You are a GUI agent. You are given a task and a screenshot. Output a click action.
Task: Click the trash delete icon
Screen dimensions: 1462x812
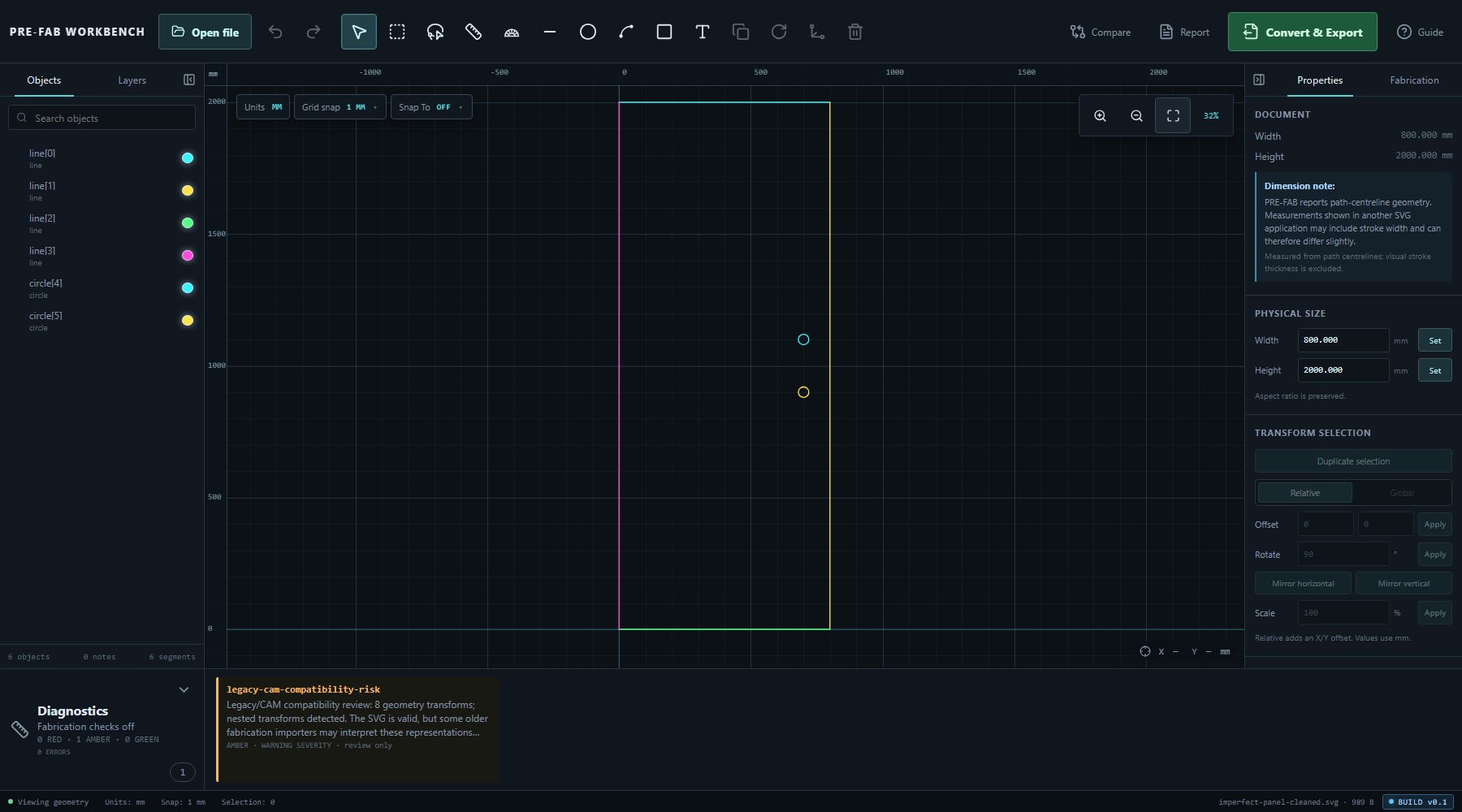(x=855, y=32)
